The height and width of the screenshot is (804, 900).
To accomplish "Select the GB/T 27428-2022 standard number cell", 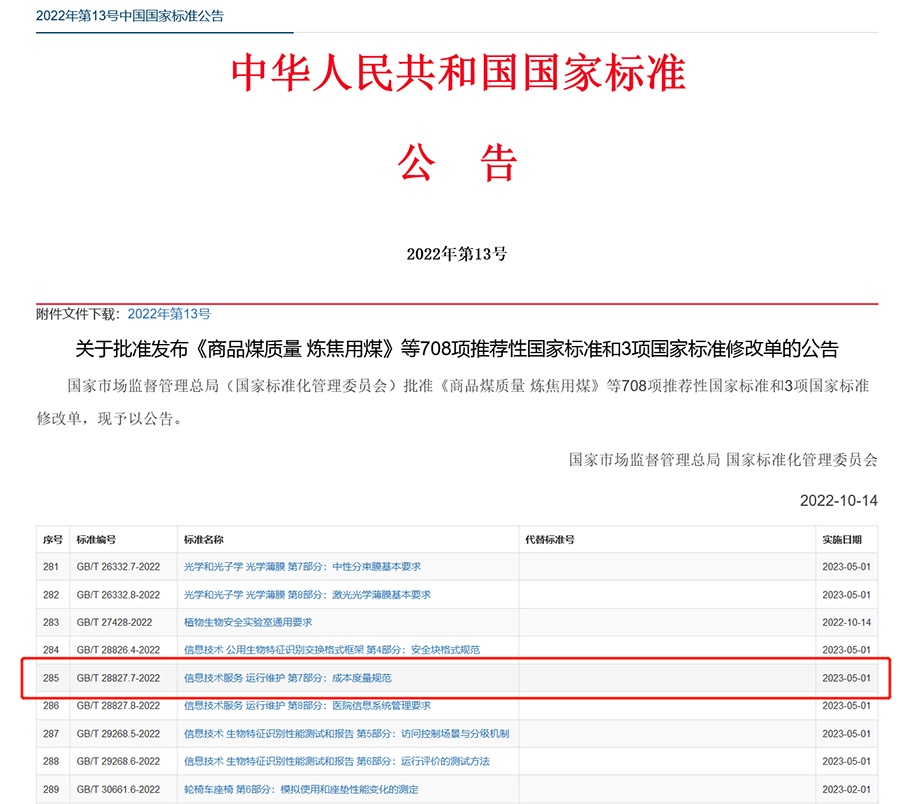I will (114, 622).
